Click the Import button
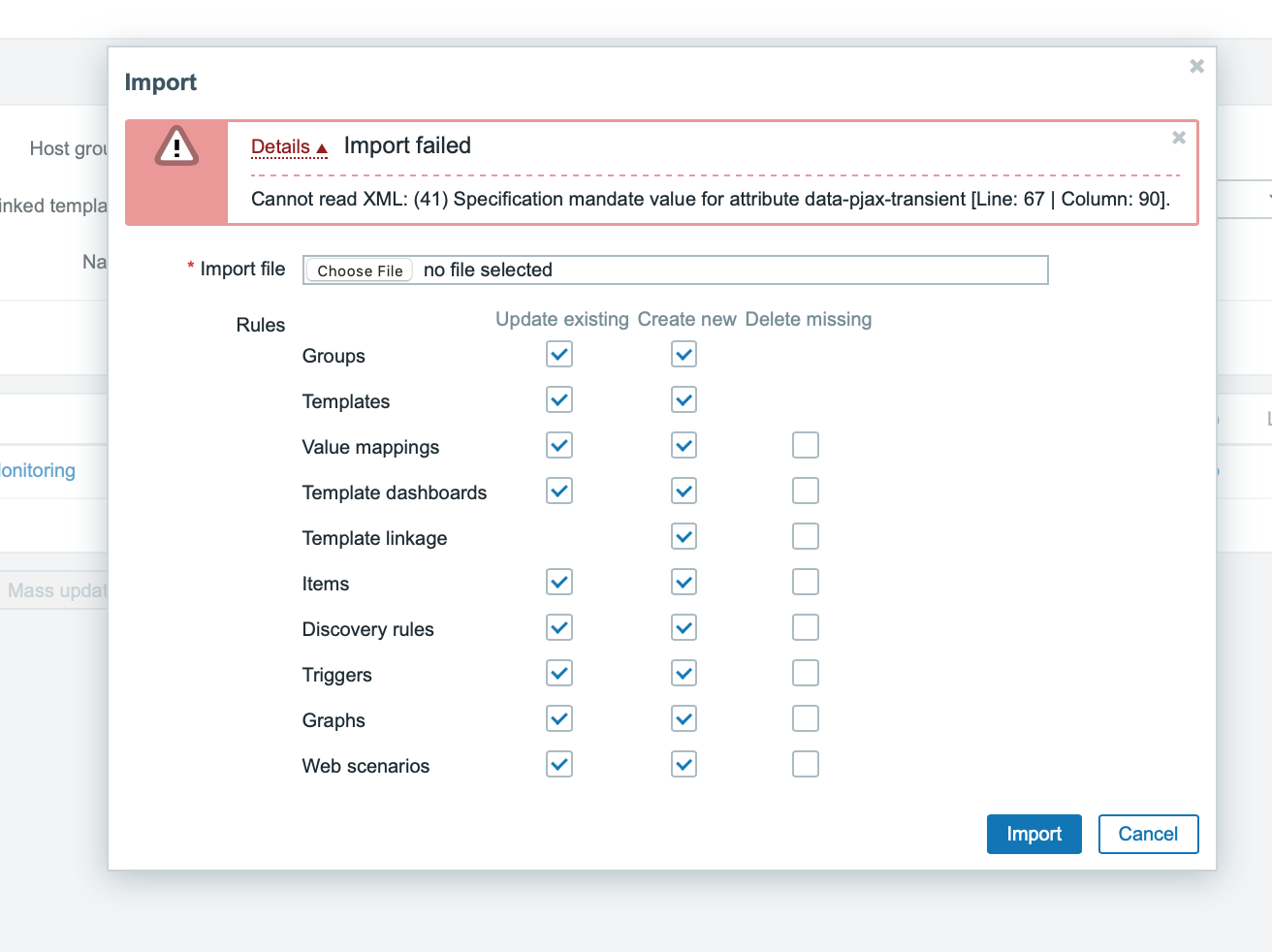 [1033, 834]
